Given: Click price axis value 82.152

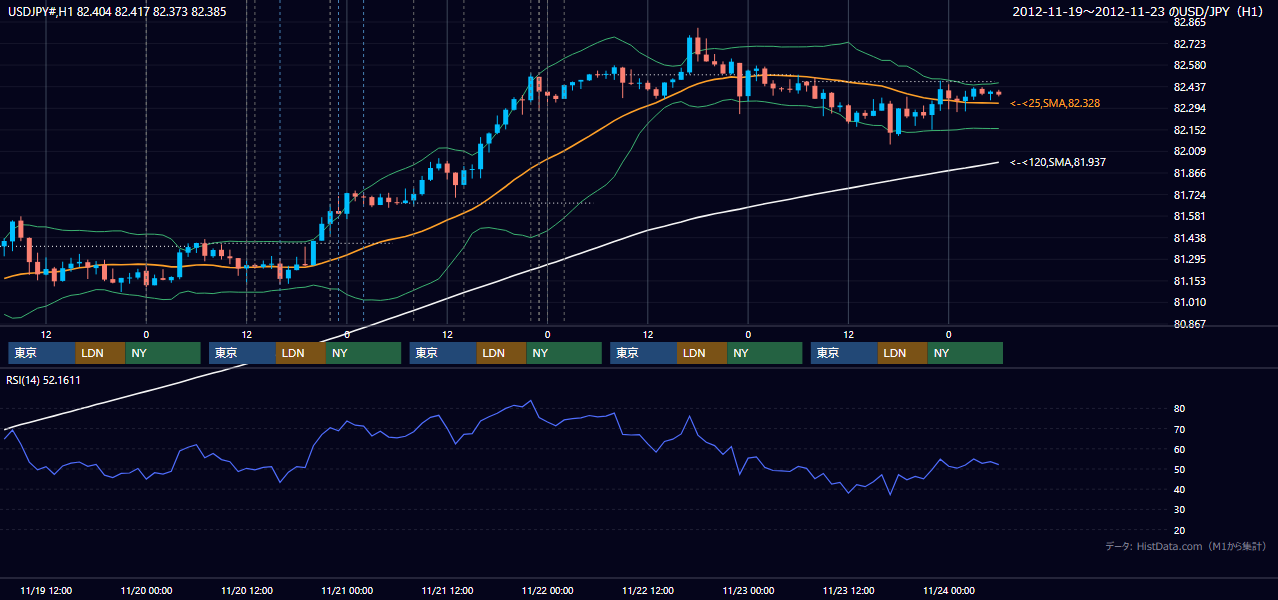Looking at the screenshot, I should pos(1190,130).
